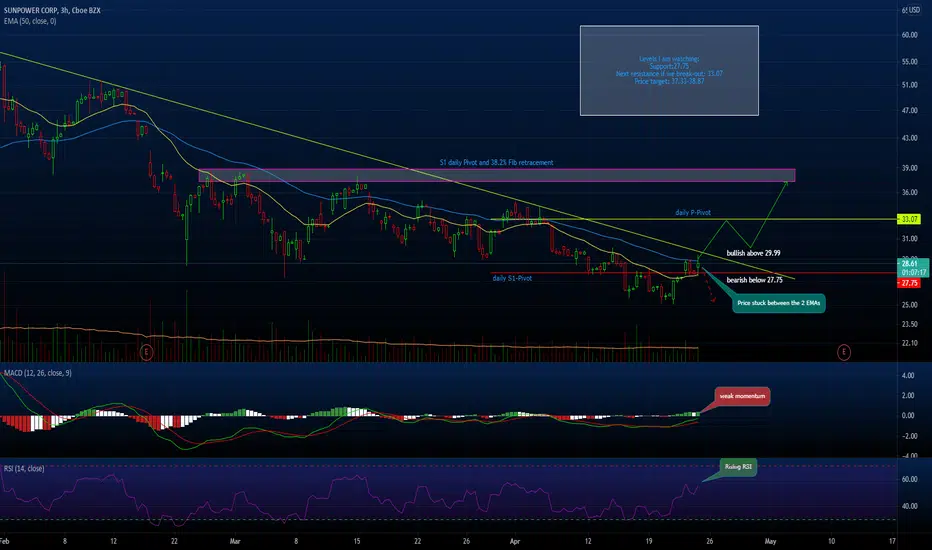
Task: Click the 22.10 price axis value
Action: [x=909, y=343]
